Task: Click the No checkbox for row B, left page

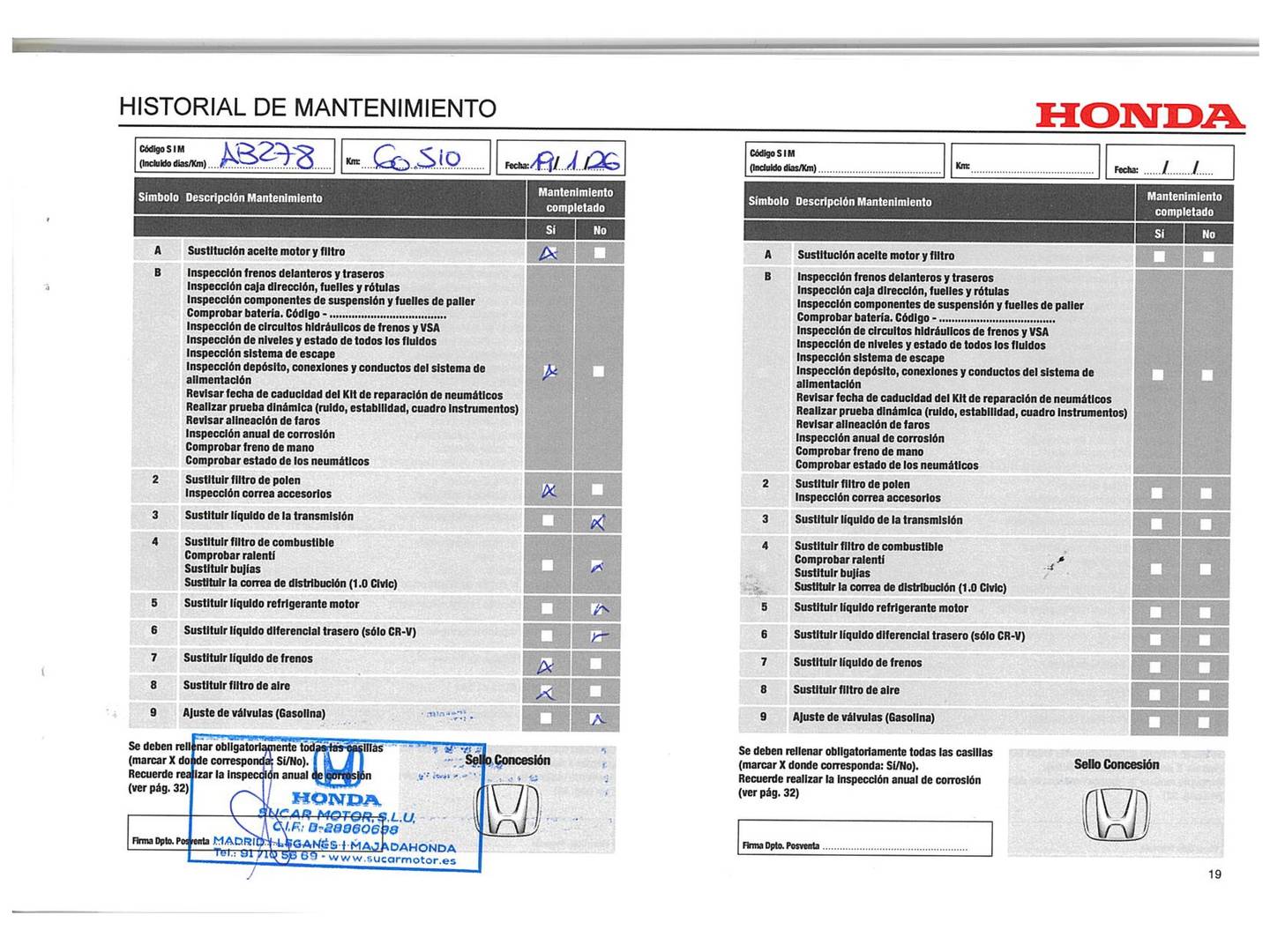Action: tap(598, 372)
